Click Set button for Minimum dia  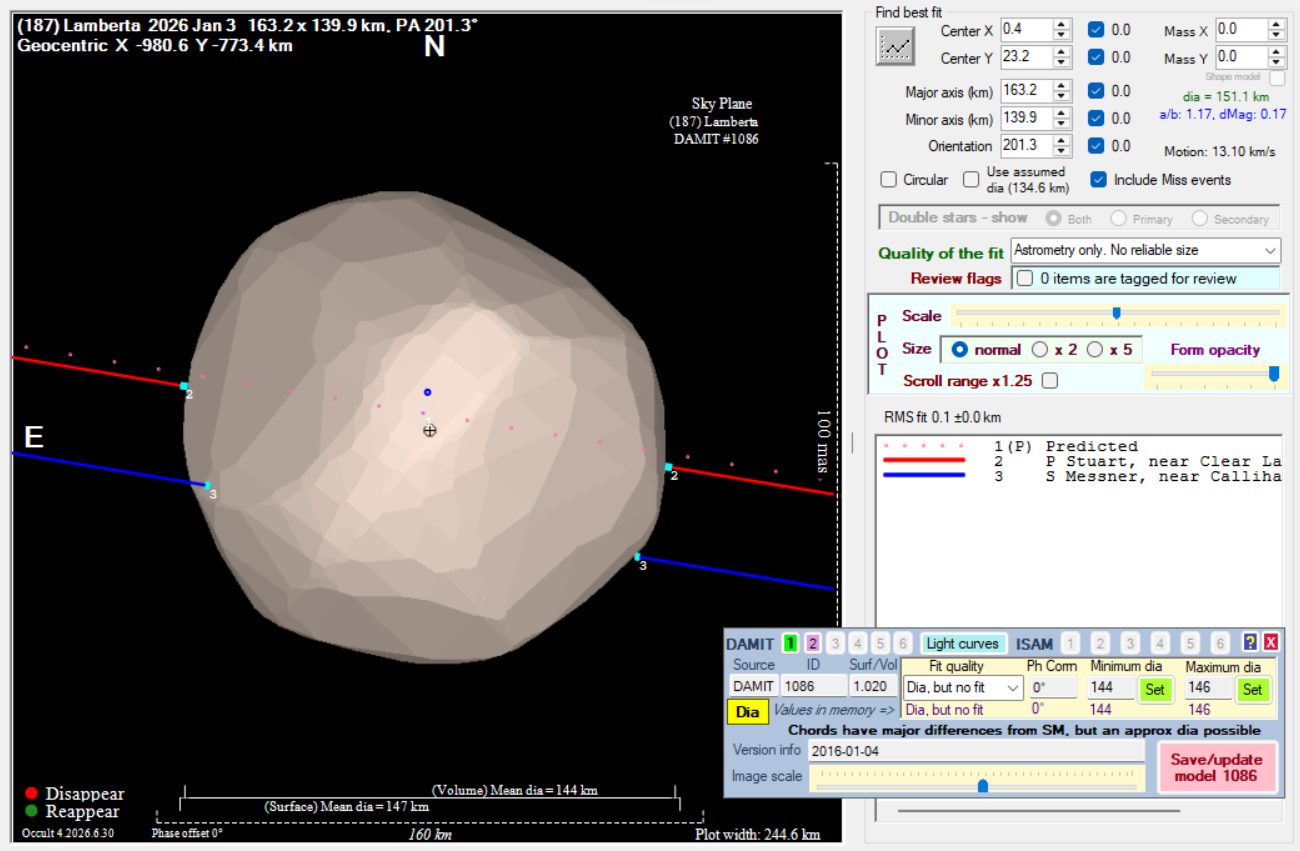1154,688
